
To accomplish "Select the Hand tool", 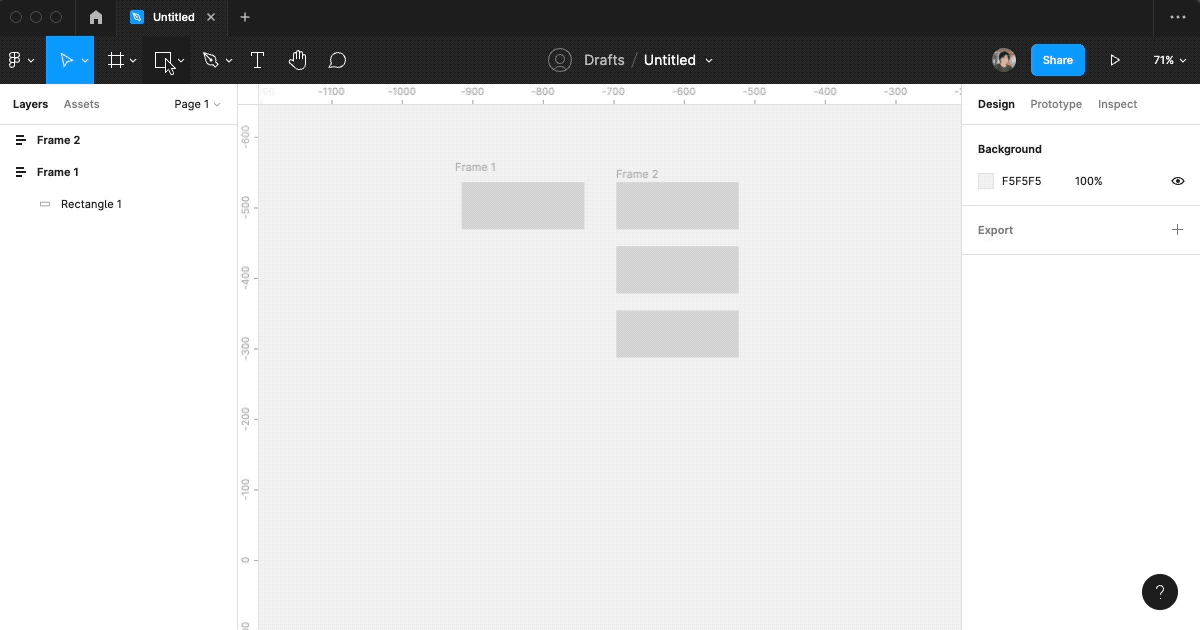I will coord(297,59).
